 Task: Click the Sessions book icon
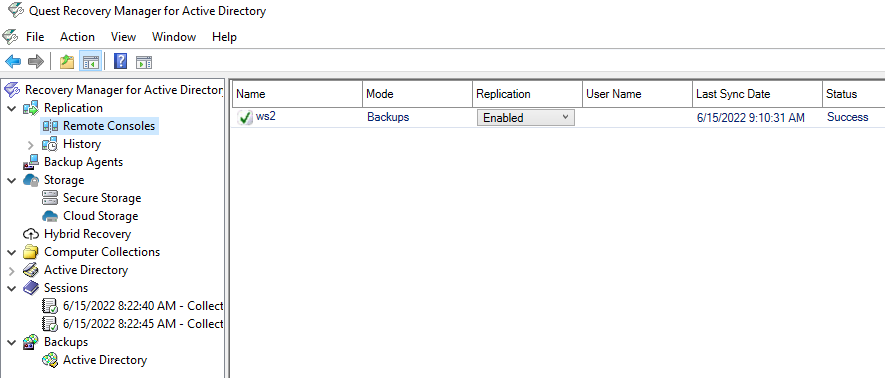pyautogui.click(x=31, y=288)
